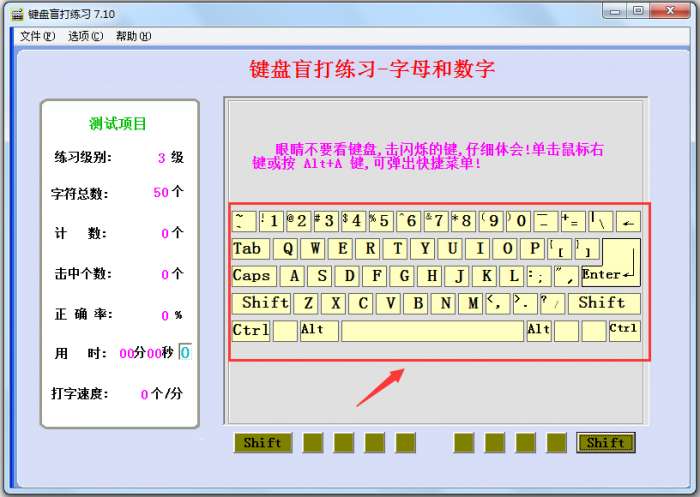
Task: Click the K key
Action: coord(486,276)
